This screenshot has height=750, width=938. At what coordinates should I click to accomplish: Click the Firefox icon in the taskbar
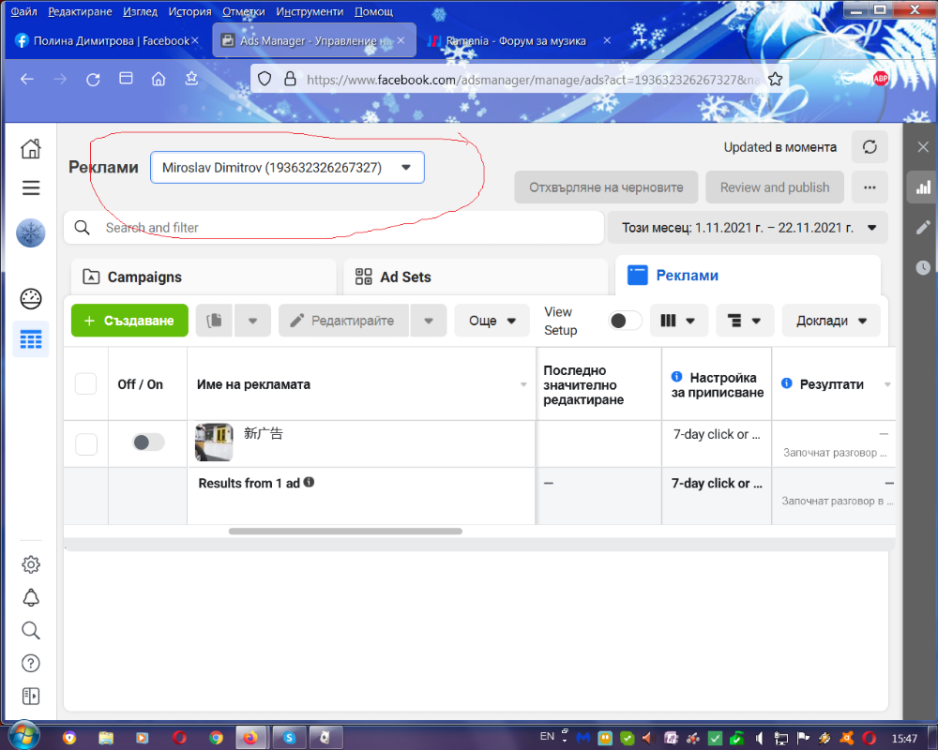[251, 738]
